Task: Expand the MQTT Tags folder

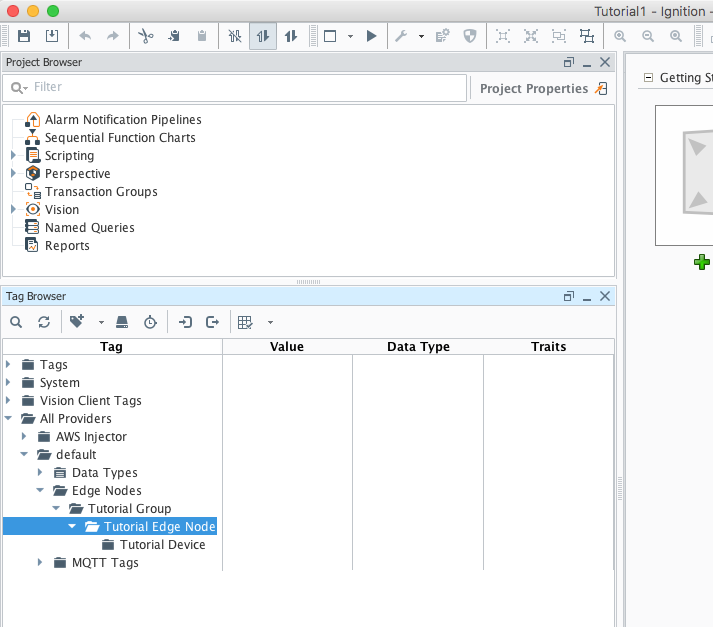Action: [x=41, y=562]
